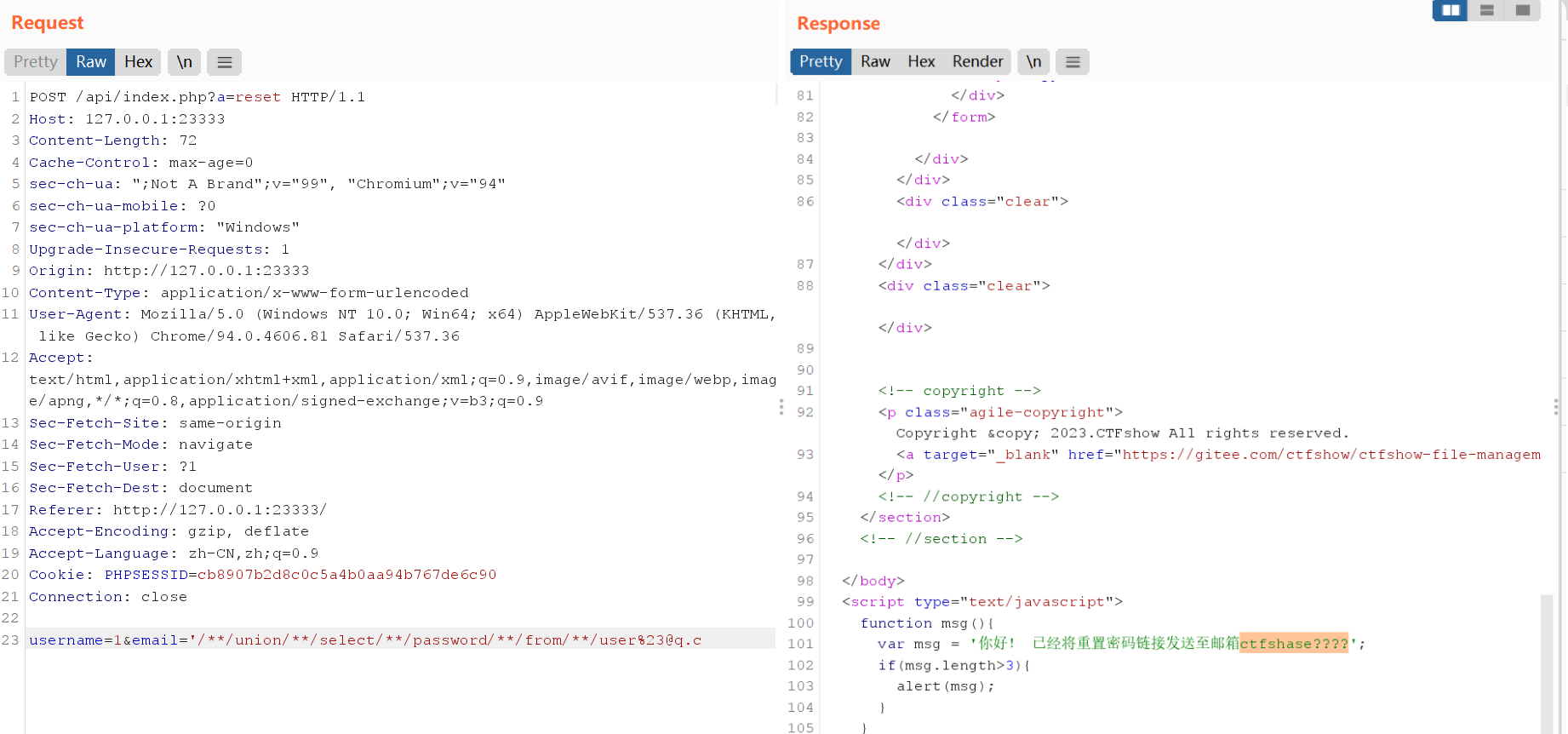Click the Content-Type urlencoded header
Viewport: 1568px width, 734px height.
[x=249, y=293]
